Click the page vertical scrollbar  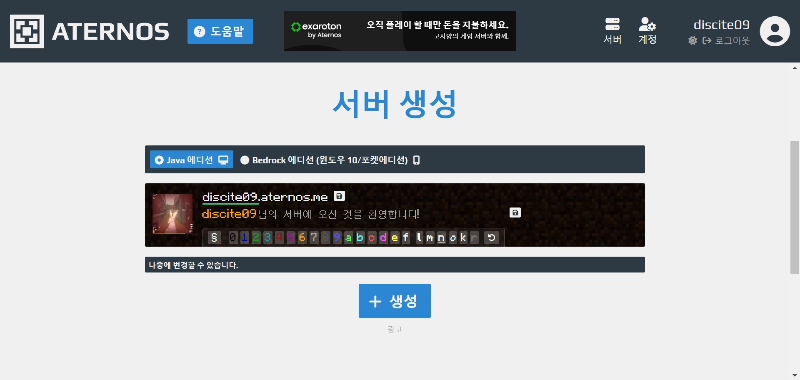(795, 208)
